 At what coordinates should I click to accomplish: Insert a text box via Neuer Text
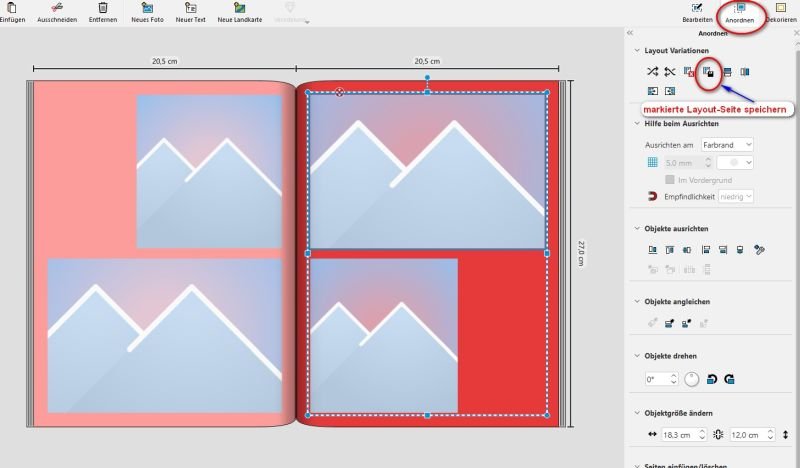(x=190, y=12)
